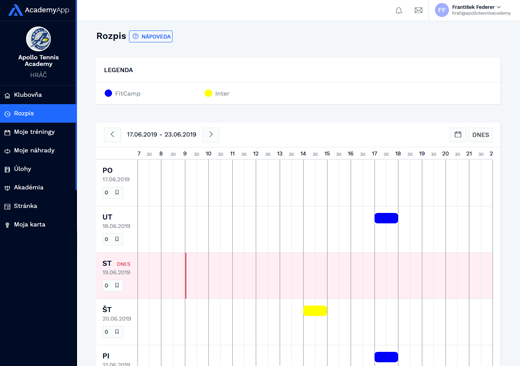Open the notifications bell icon
The height and width of the screenshot is (366, 520).
399,10
